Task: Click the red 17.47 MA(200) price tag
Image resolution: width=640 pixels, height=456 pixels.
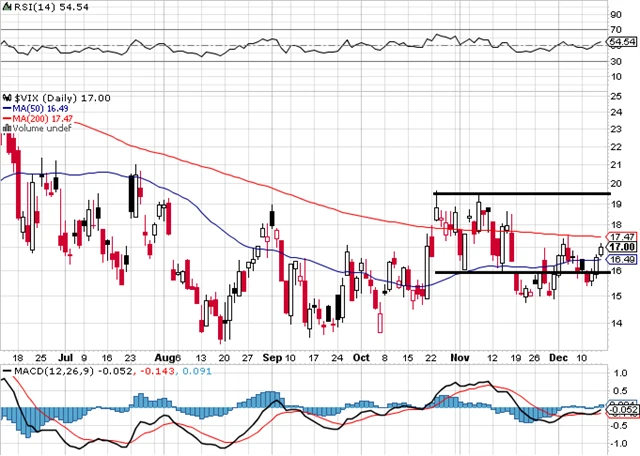Action: pyautogui.click(x=623, y=235)
